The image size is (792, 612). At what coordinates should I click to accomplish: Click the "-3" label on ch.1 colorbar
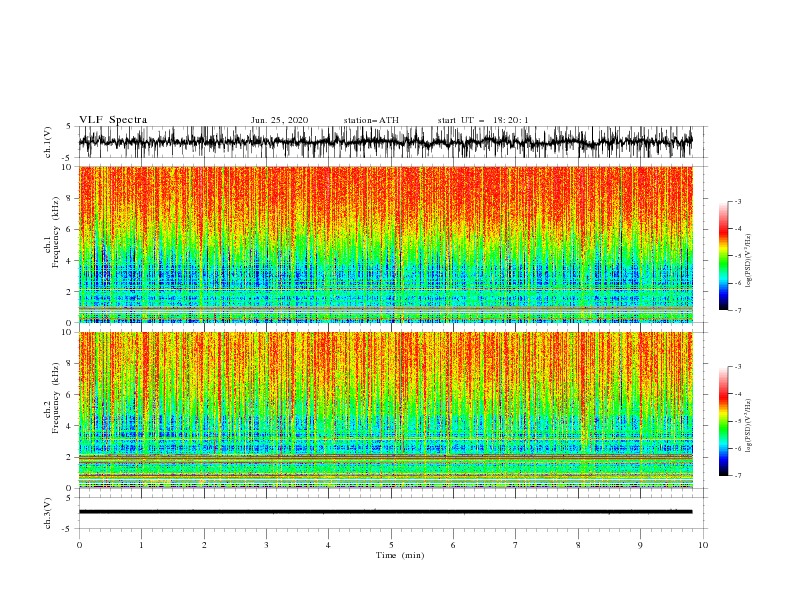737,201
